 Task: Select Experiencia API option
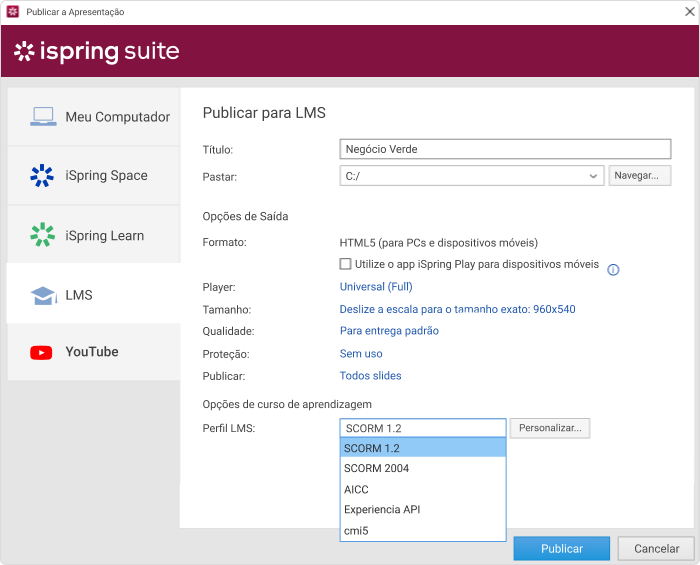coord(423,509)
